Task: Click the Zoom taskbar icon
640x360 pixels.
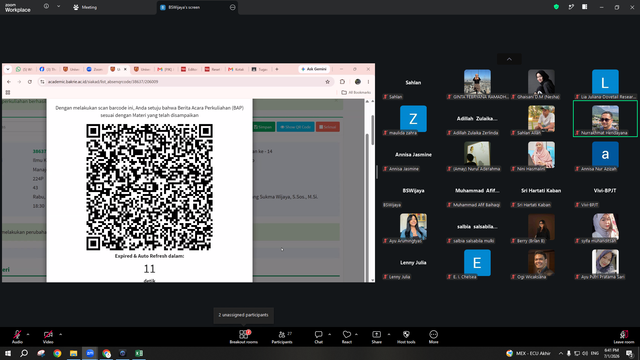Action: 90,353
